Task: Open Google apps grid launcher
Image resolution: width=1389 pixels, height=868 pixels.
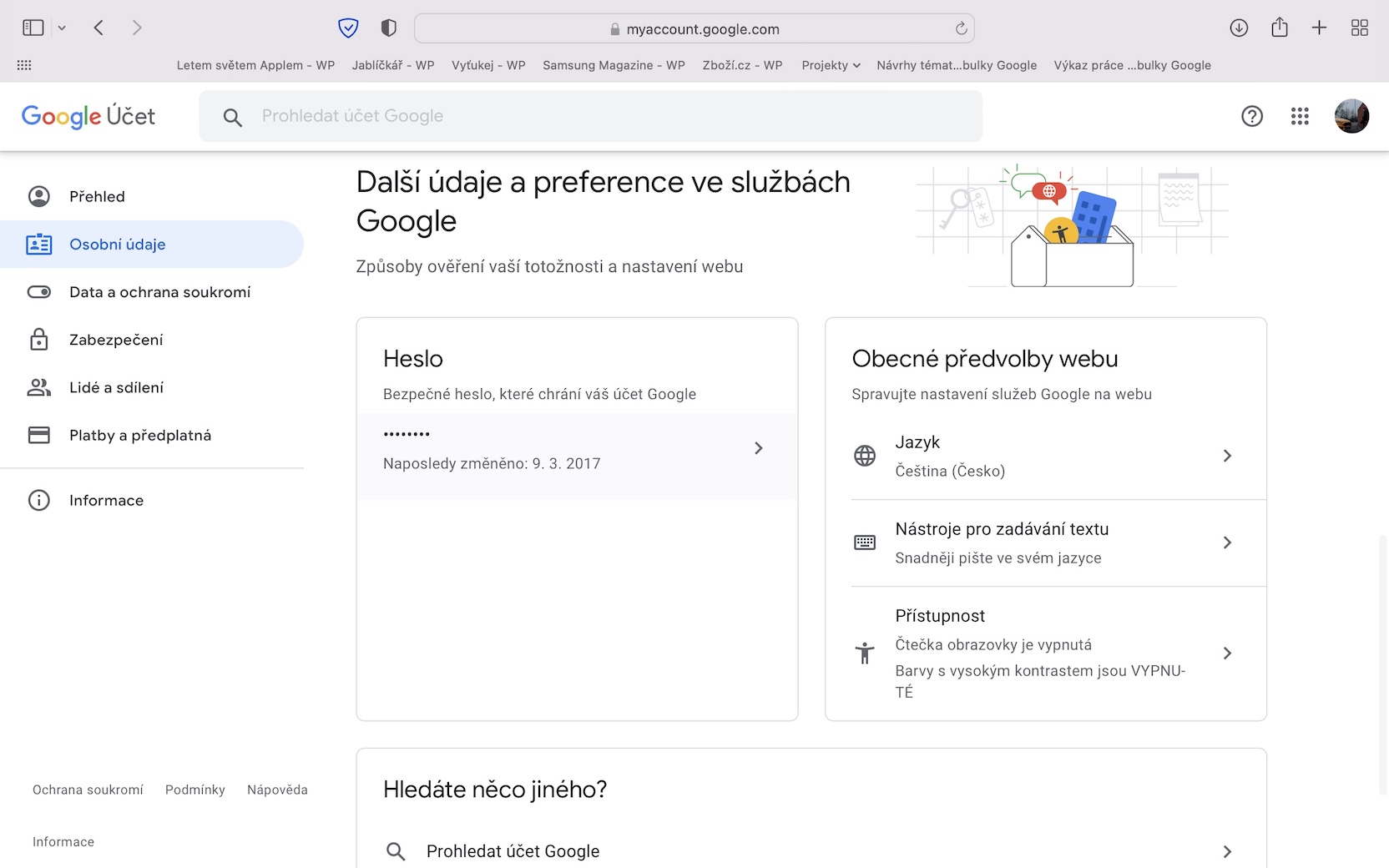Action: point(1300,116)
